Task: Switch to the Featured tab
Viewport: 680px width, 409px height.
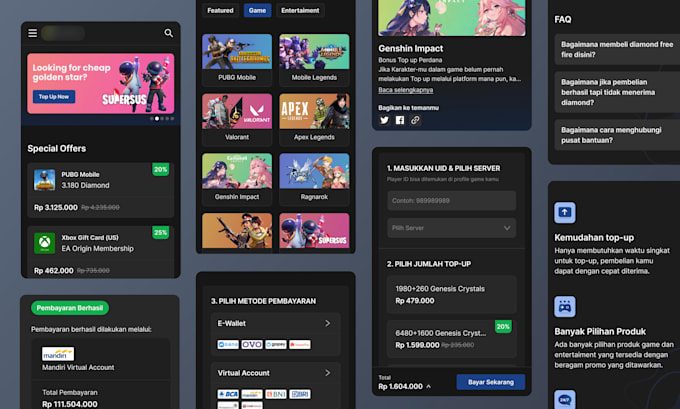Action: click(x=220, y=10)
